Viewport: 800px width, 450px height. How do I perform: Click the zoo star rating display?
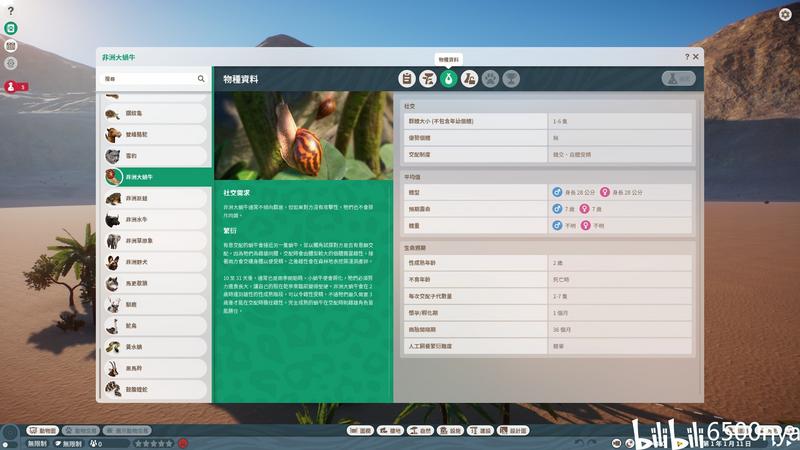[154, 443]
